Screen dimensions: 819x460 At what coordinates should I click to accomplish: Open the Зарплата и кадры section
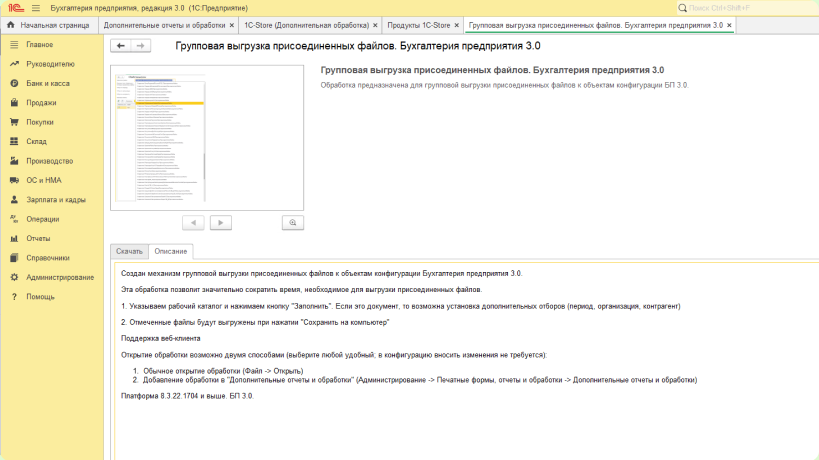coord(56,199)
